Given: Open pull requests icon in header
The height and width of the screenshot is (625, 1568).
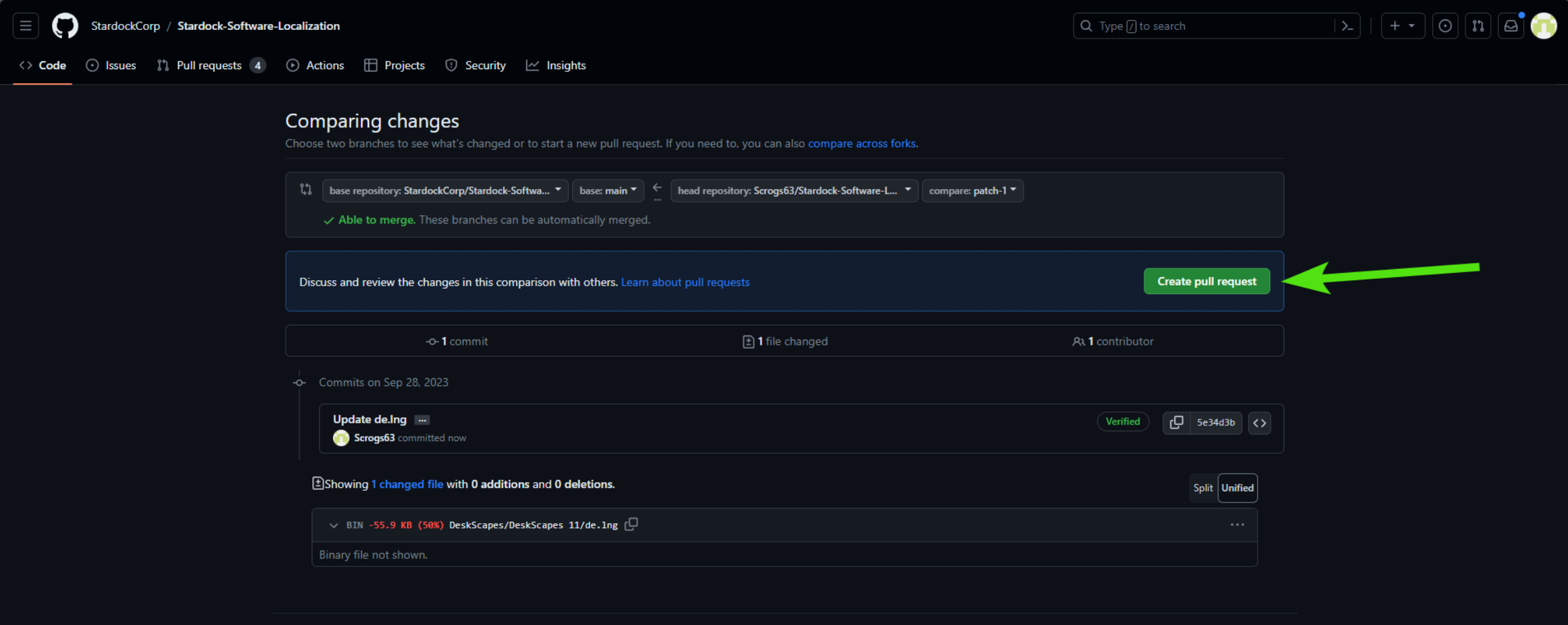Looking at the screenshot, I should 1478,26.
